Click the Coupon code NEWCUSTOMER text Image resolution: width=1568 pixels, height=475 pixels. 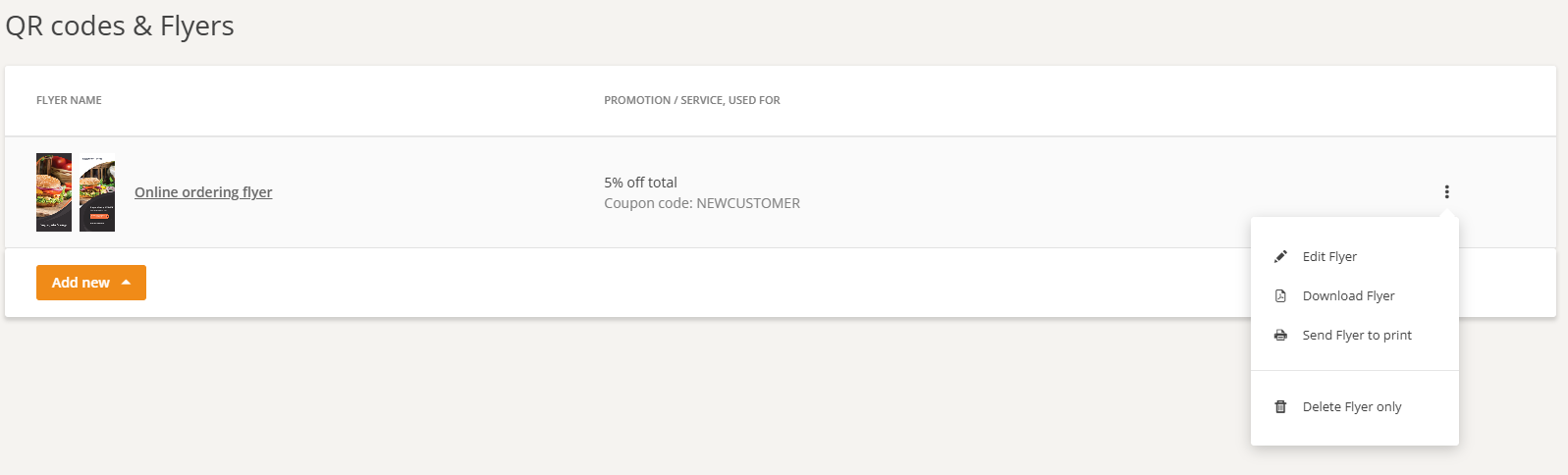coord(702,203)
